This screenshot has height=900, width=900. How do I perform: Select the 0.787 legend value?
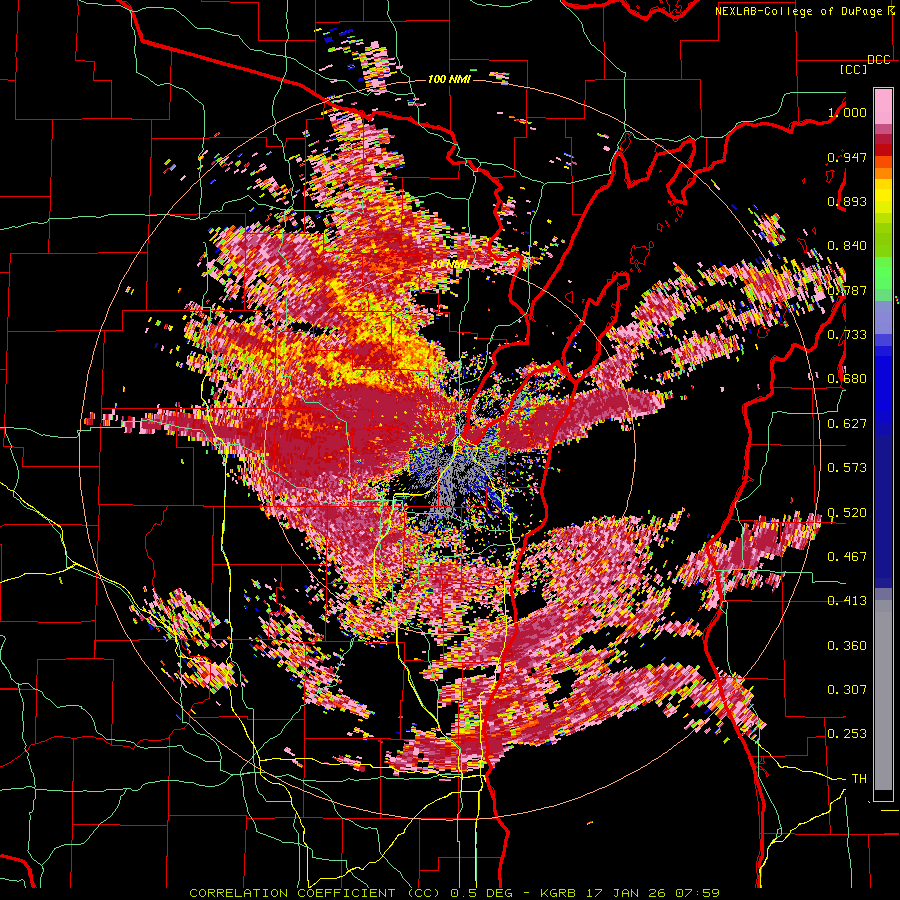(x=847, y=290)
